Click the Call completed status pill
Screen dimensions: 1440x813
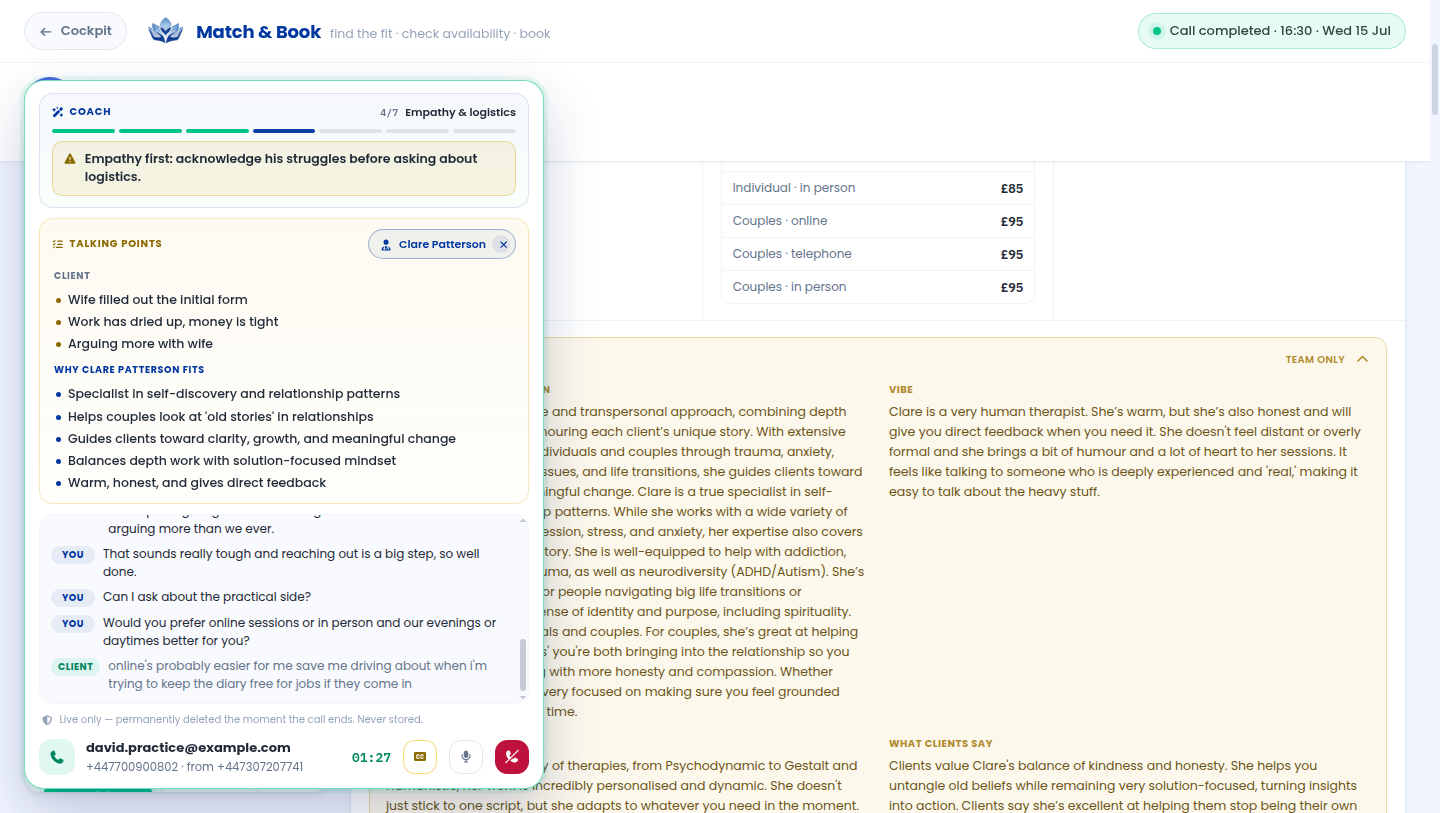(x=1271, y=31)
